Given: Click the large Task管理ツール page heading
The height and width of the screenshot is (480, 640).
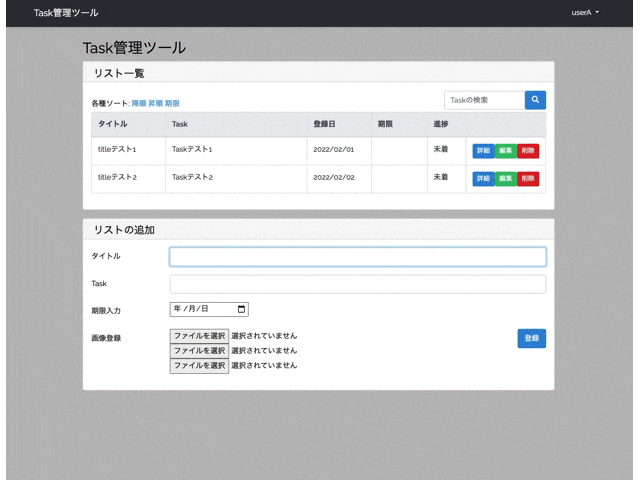Looking at the screenshot, I should tap(134, 48).
